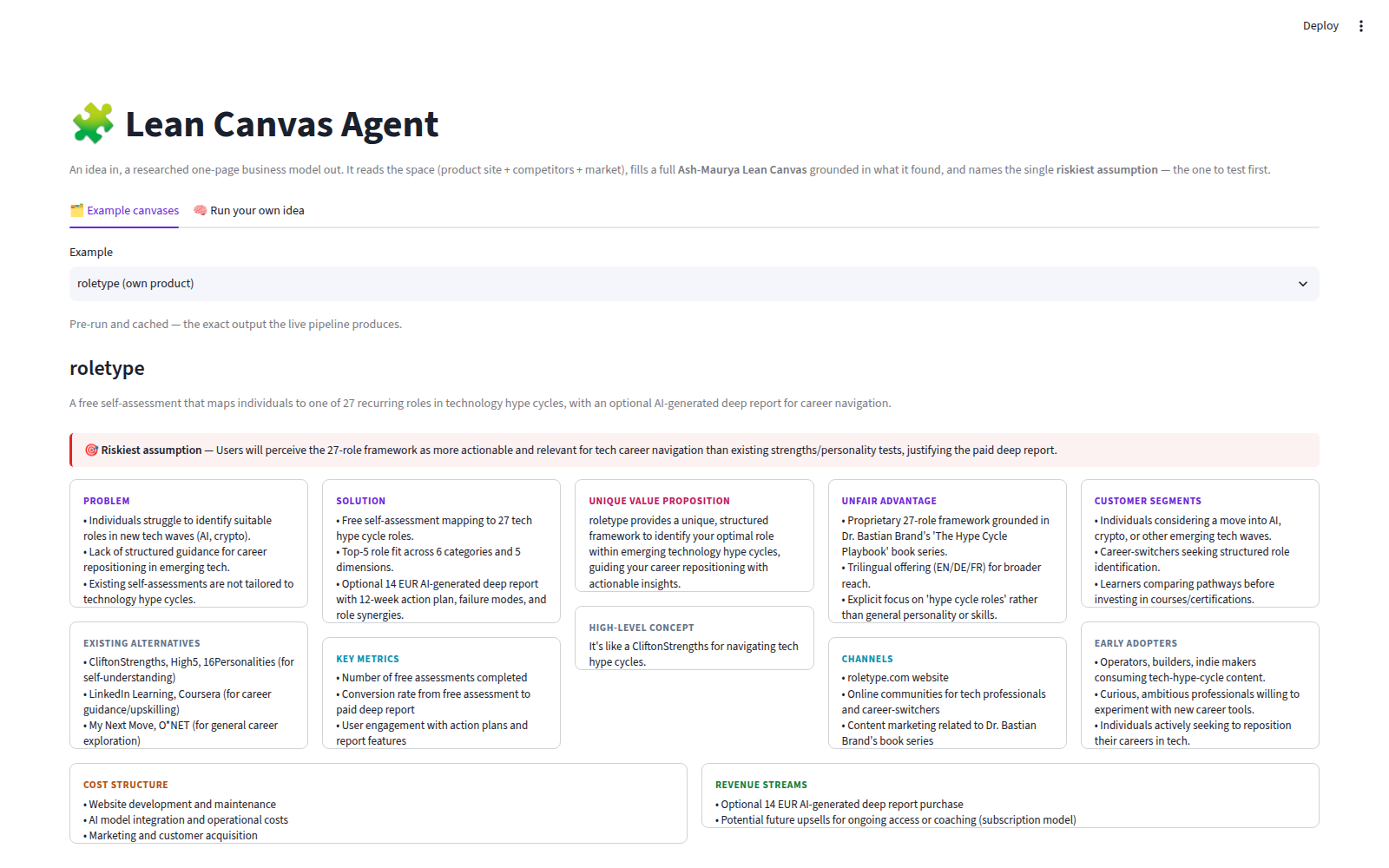Click the CHANNELS card heading
Image resolution: width=1389 pixels, height=868 pixels.
pos(867,659)
